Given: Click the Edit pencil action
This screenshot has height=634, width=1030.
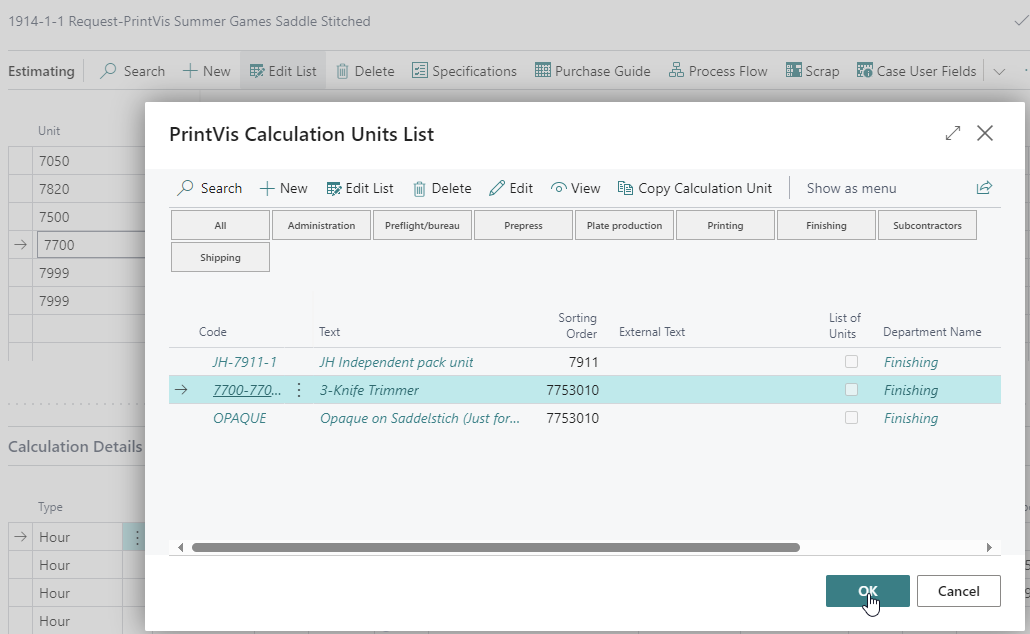Looking at the screenshot, I should 511,189.
